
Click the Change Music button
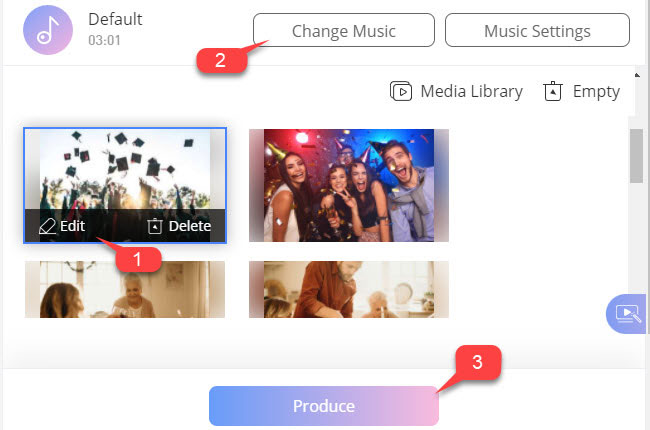344,30
